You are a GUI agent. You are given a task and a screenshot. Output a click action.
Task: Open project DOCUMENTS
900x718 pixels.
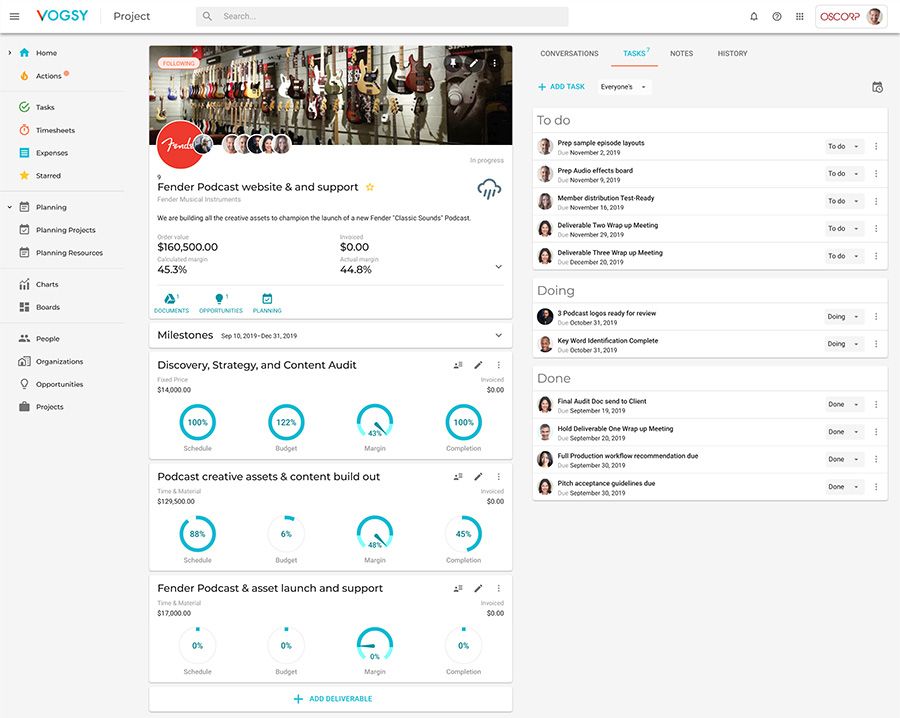pos(171,303)
